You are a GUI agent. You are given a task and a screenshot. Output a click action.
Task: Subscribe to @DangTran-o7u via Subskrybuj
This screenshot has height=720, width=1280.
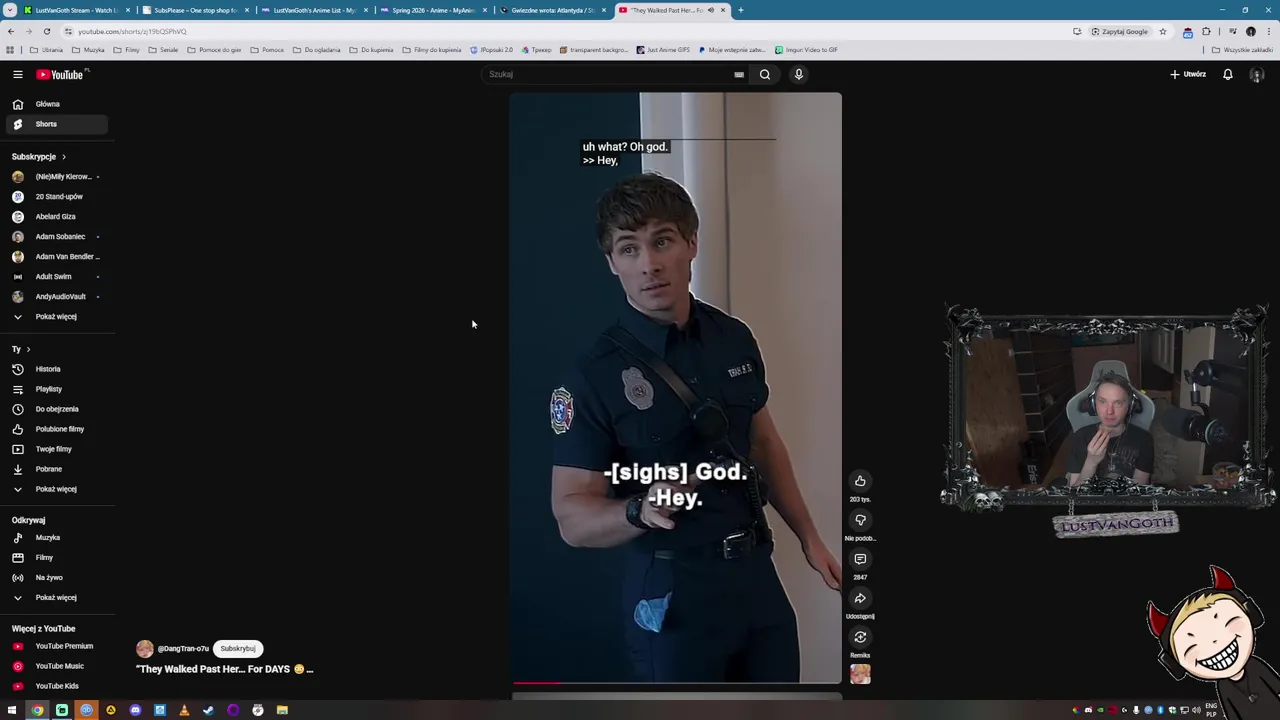(x=238, y=648)
